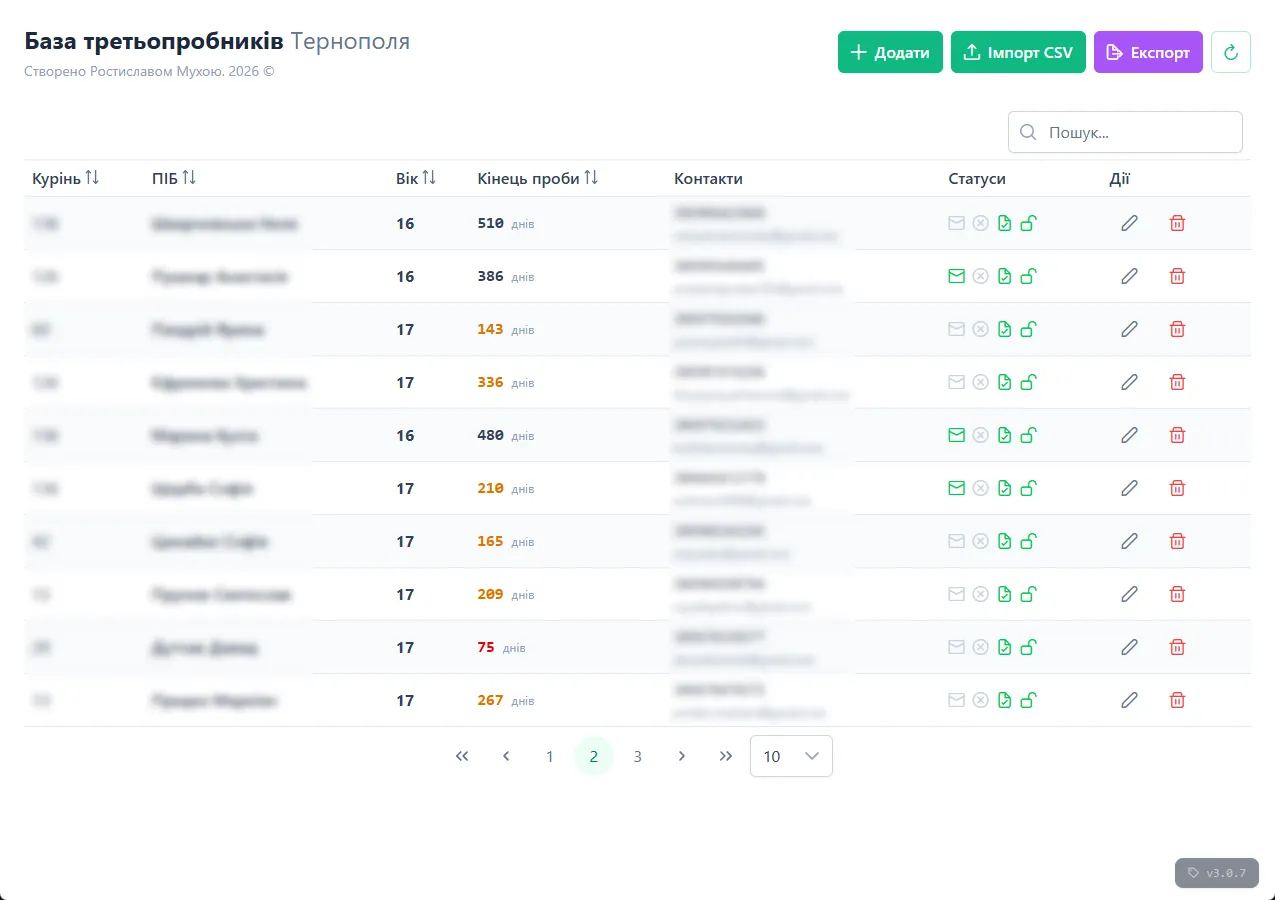Switch to page 3 in the pagination
This screenshot has width=1275, height=900.
point(637,756)
